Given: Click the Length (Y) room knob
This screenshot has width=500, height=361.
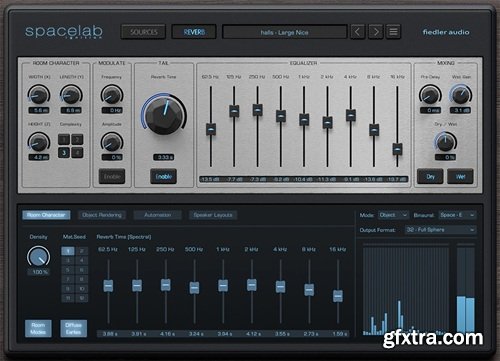Looking at the screenshot, I should 71,95.
